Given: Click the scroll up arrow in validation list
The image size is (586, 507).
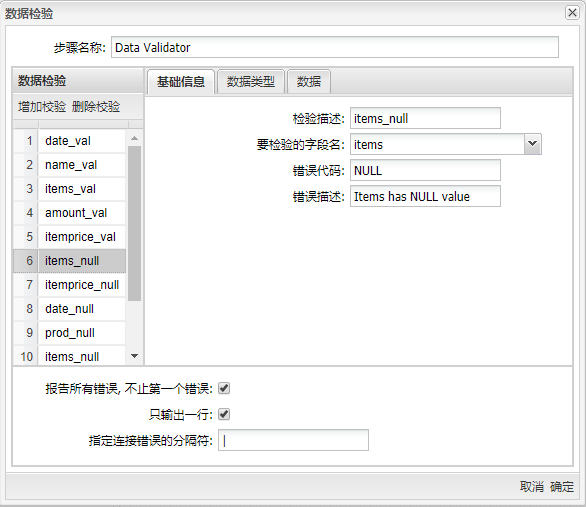Looking at the screenshot, I should [135, 139].
